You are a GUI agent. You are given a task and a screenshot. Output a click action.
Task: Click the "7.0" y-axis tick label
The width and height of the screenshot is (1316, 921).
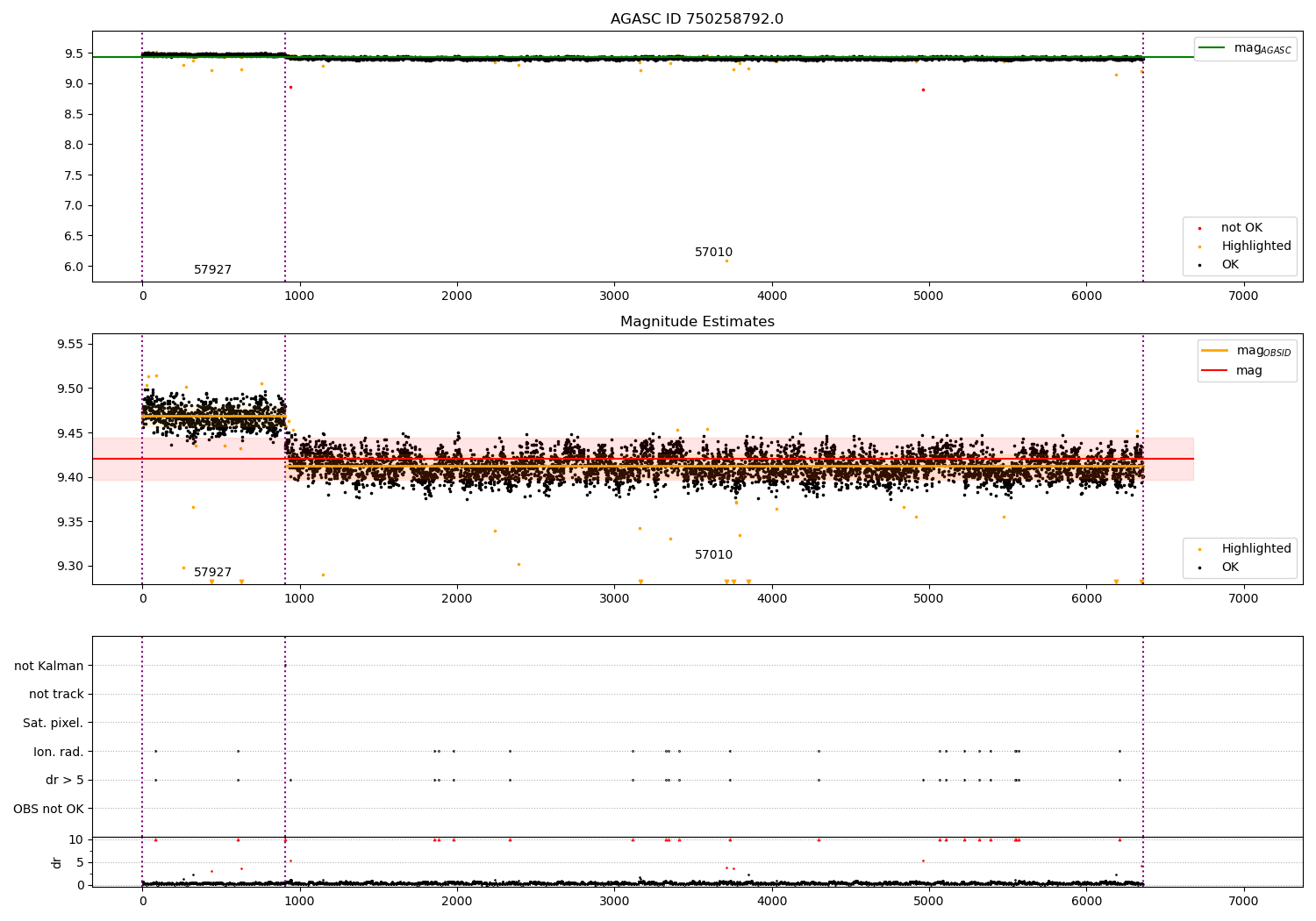(x=74, y=205)
